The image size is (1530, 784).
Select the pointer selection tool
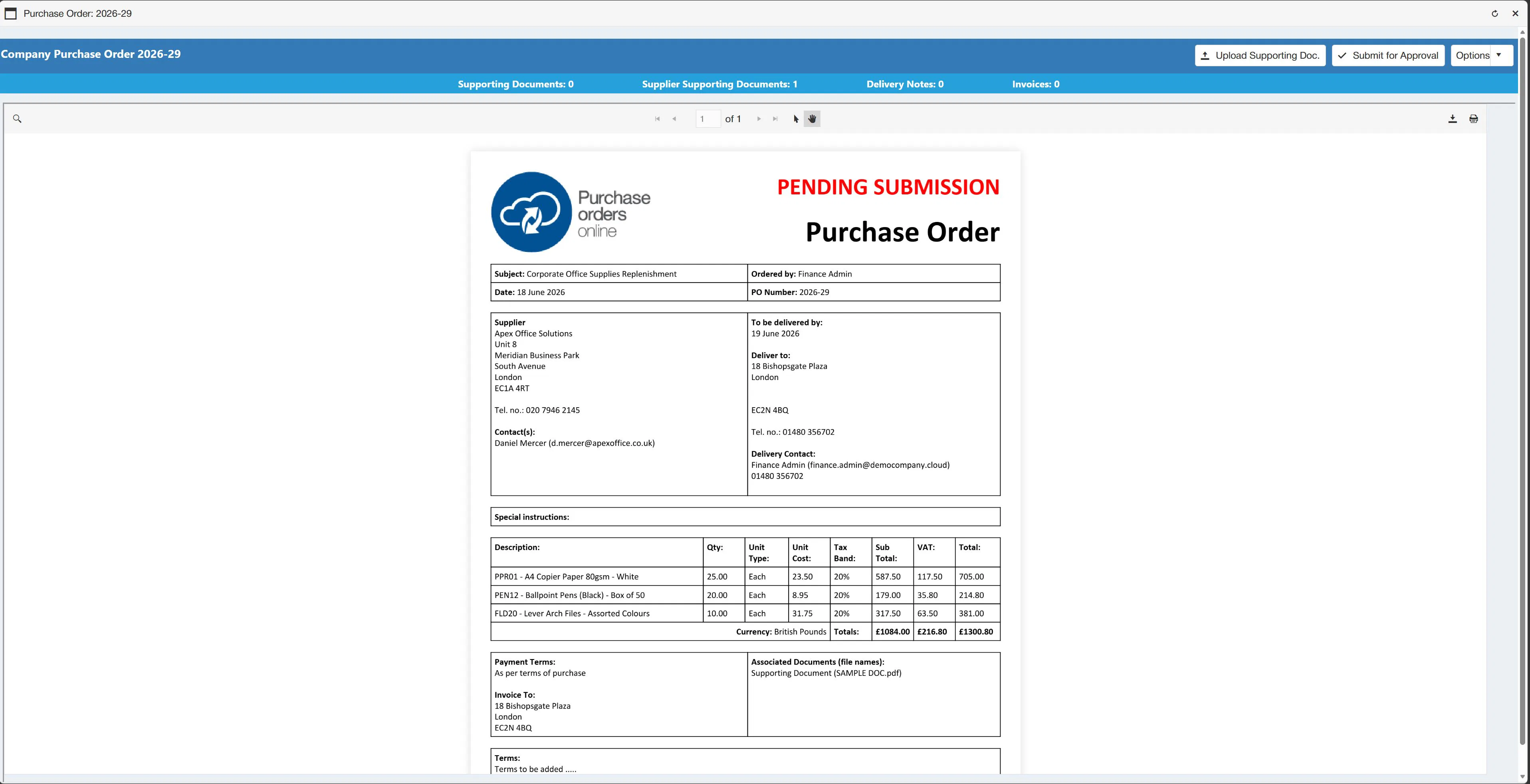[x=796, y=119]
